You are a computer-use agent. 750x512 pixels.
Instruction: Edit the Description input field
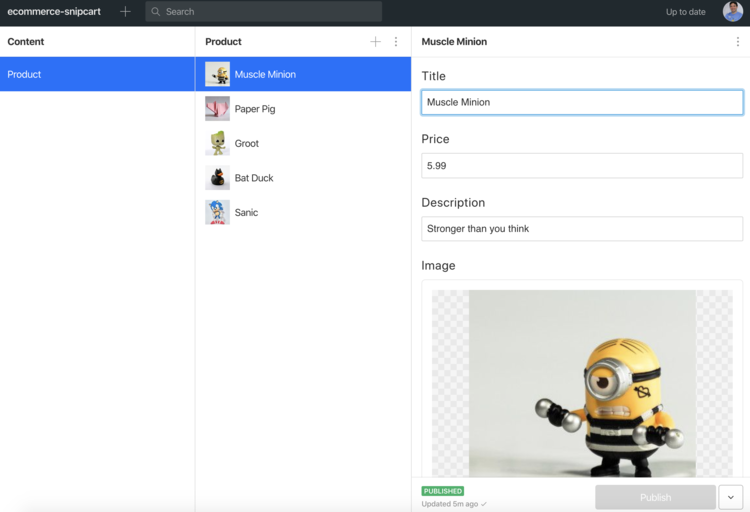[x=582, y=229]
